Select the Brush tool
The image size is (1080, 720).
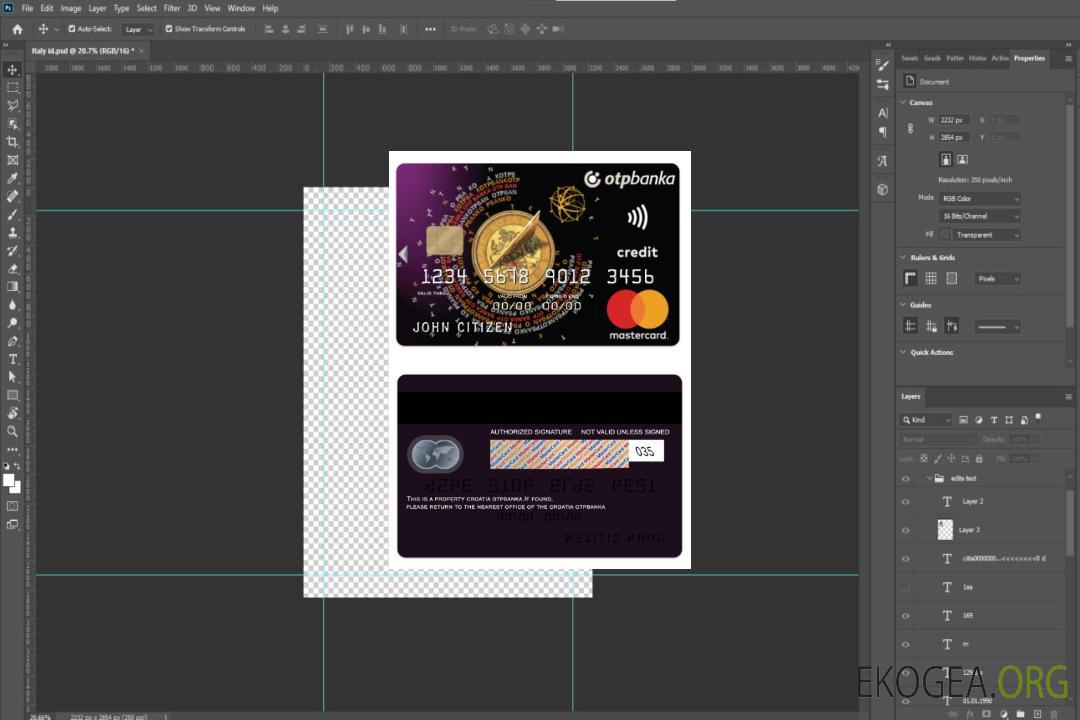pyautogui.click(x=12, y=214)
